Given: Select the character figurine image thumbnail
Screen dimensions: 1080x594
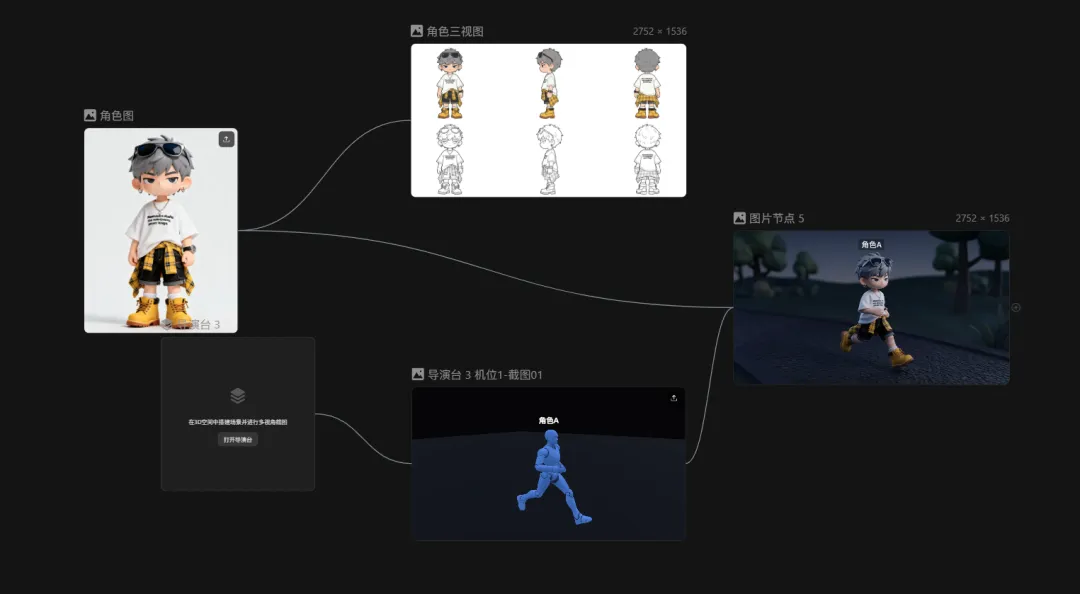Looking at the screenshot, I should (160, 230).
